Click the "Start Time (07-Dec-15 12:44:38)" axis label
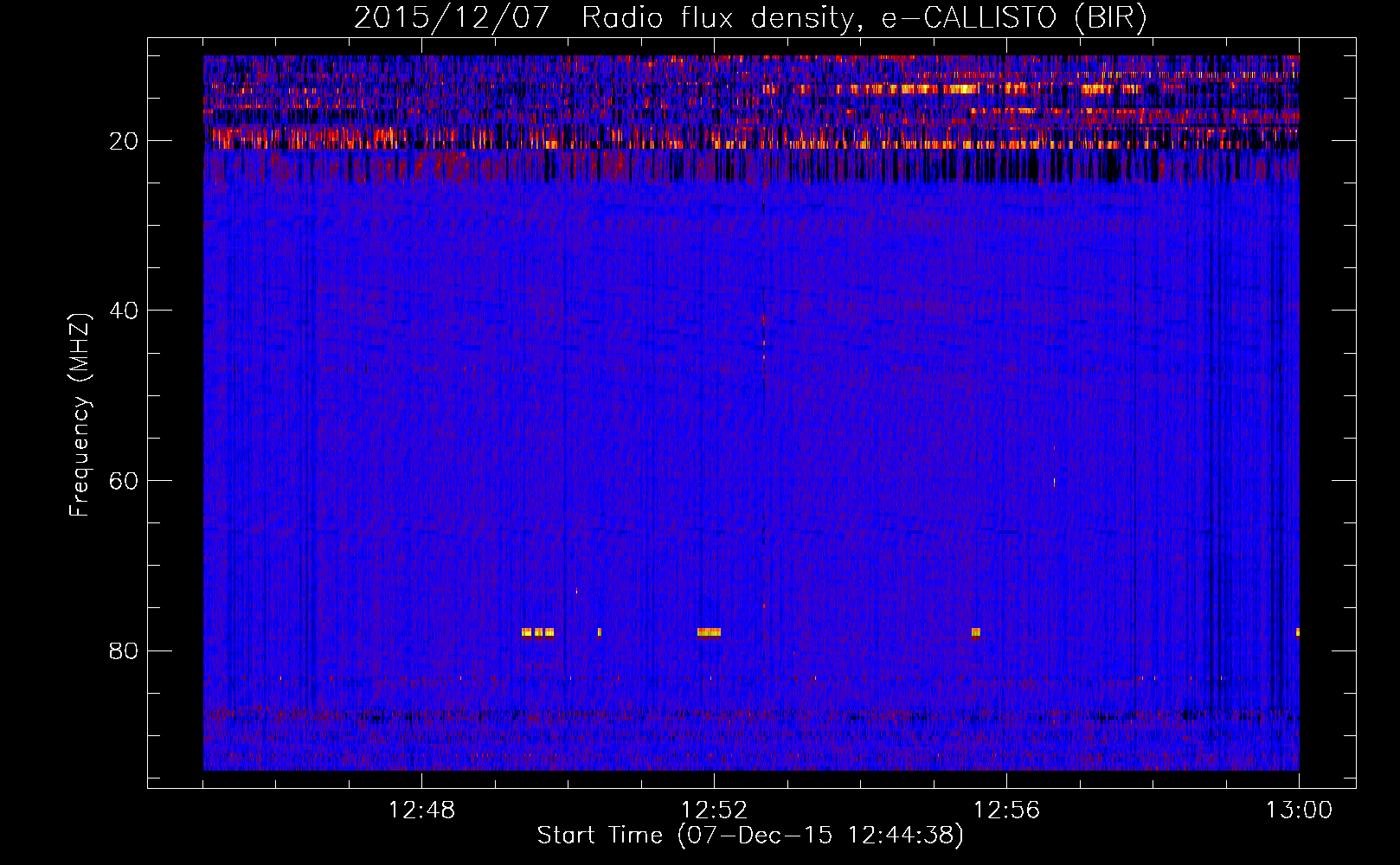 [750, 836]
